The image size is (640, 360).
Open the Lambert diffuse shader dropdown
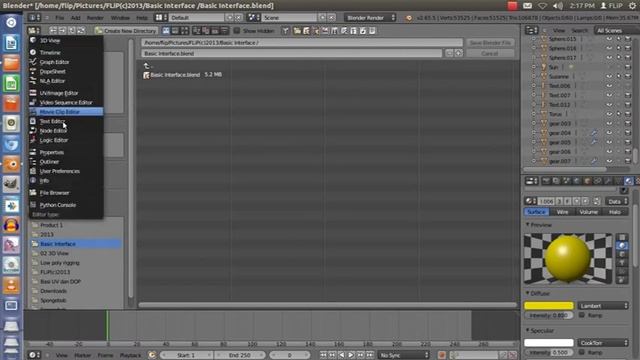pyautogui.click(x=603, y=306)
